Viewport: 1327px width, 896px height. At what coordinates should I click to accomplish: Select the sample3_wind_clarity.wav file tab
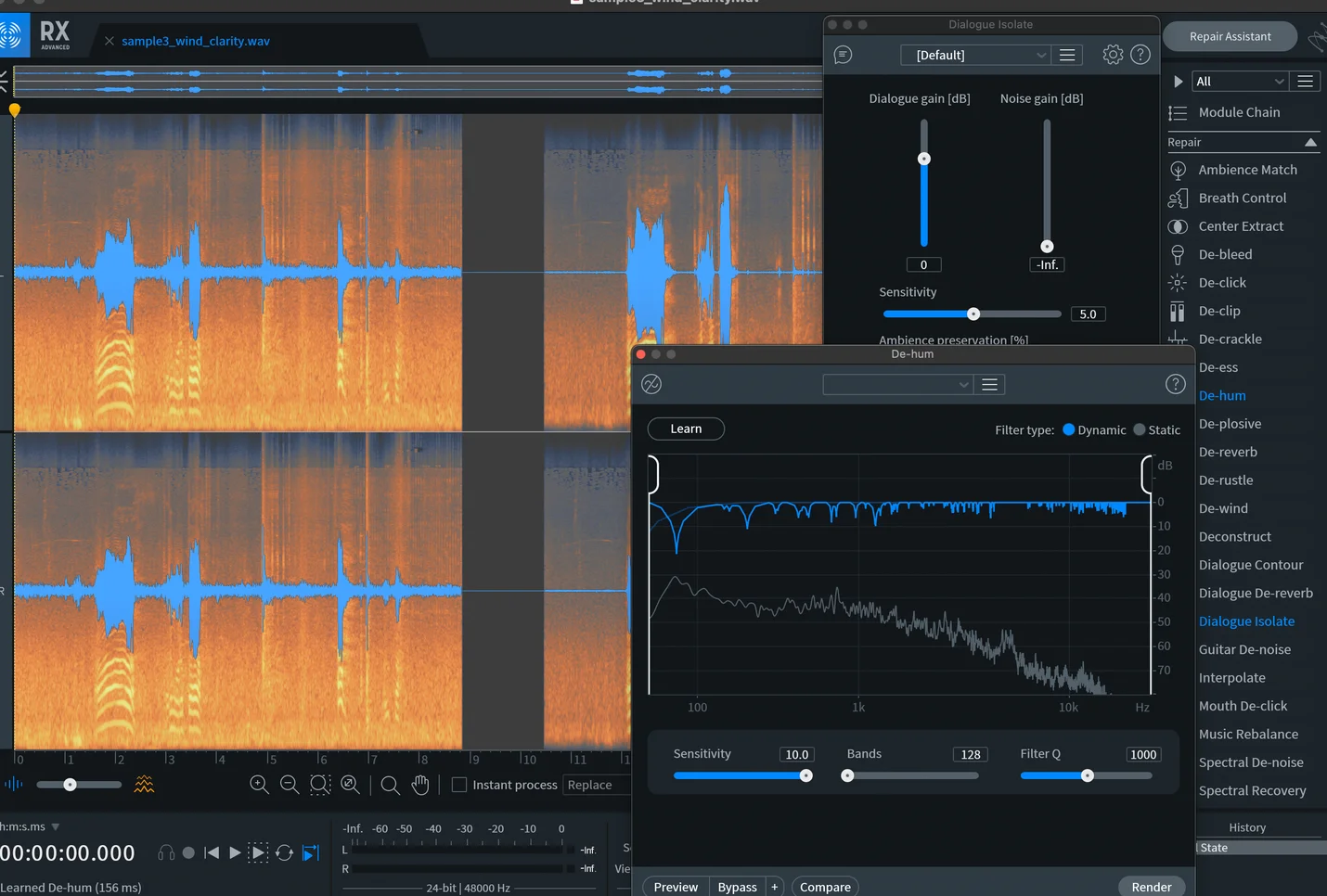coord(196,41)
